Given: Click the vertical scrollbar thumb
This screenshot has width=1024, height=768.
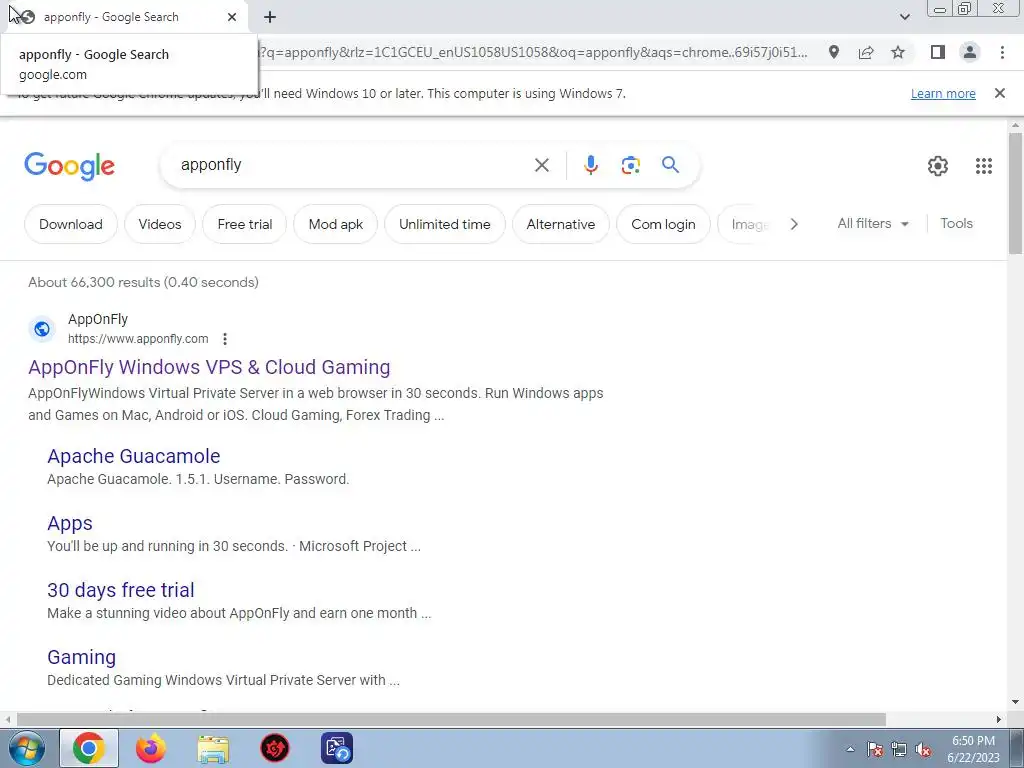Looking at the screenshot, I should click(x=1015, y=193).
